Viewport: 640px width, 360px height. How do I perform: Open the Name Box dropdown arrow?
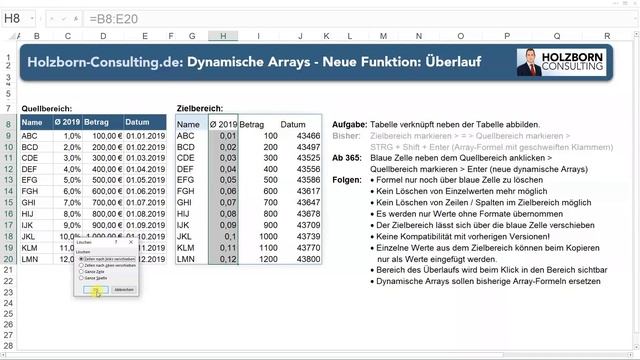click(31, 19)
